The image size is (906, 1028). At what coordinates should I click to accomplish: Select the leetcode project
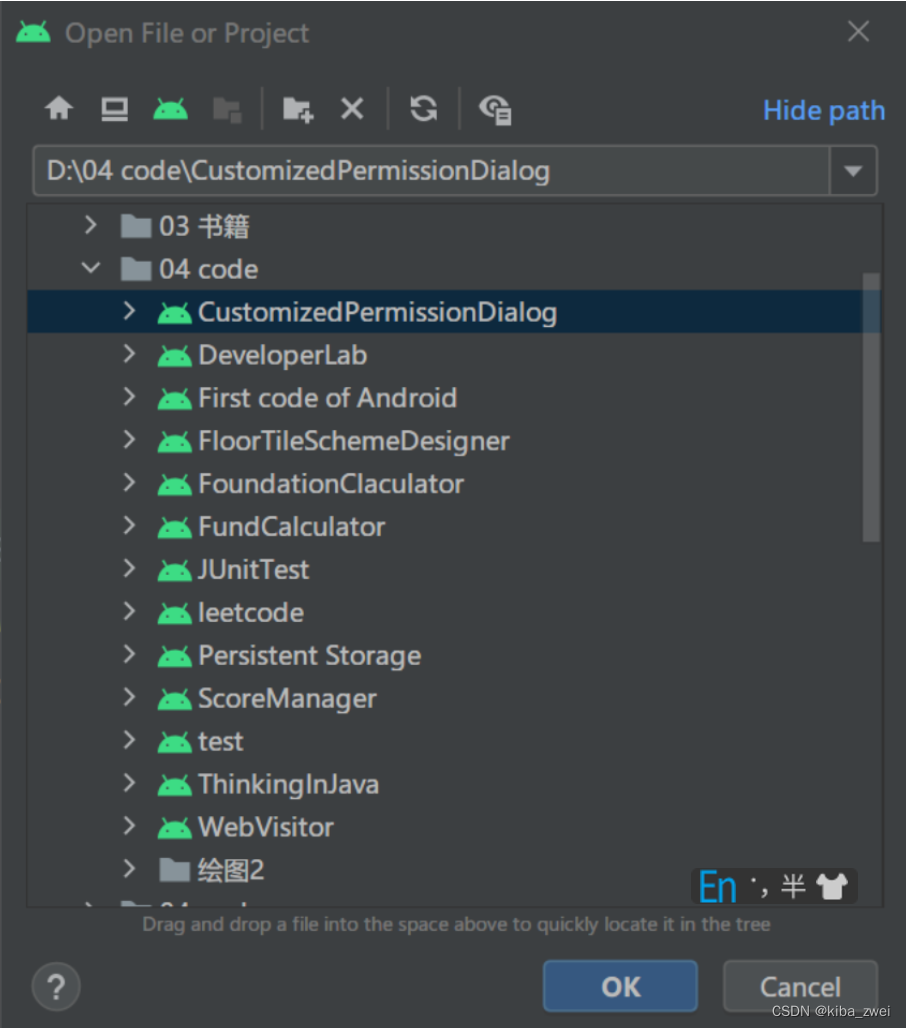click(x=250, y=613)
